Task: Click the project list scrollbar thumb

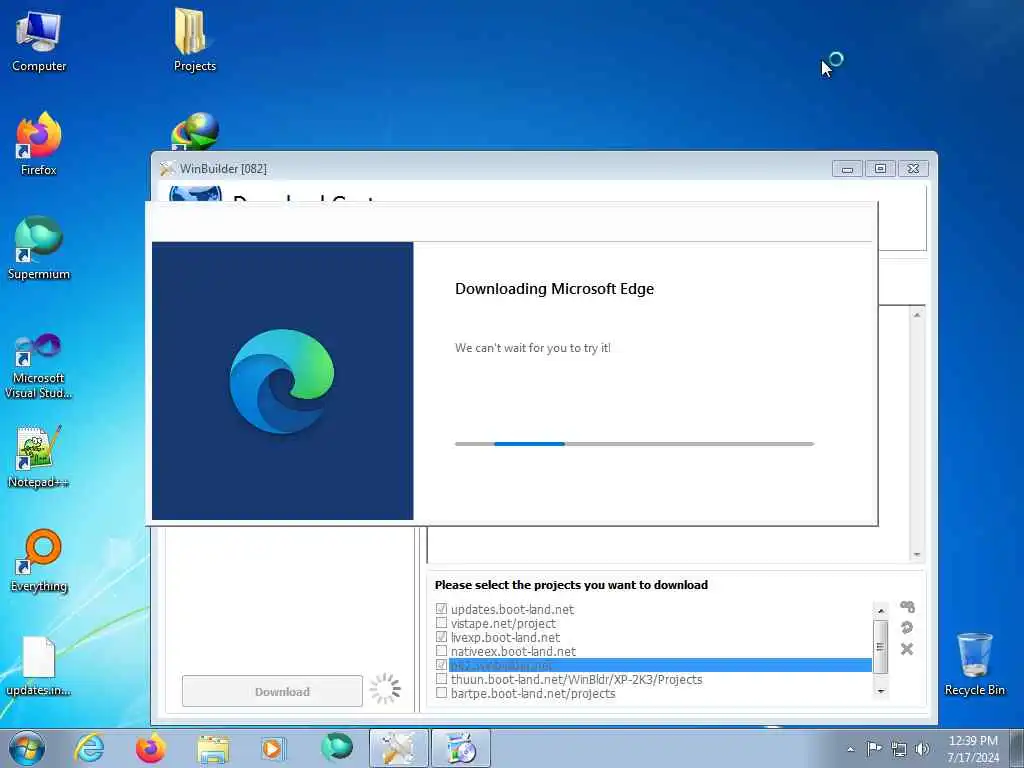Action: coord(881,647)
